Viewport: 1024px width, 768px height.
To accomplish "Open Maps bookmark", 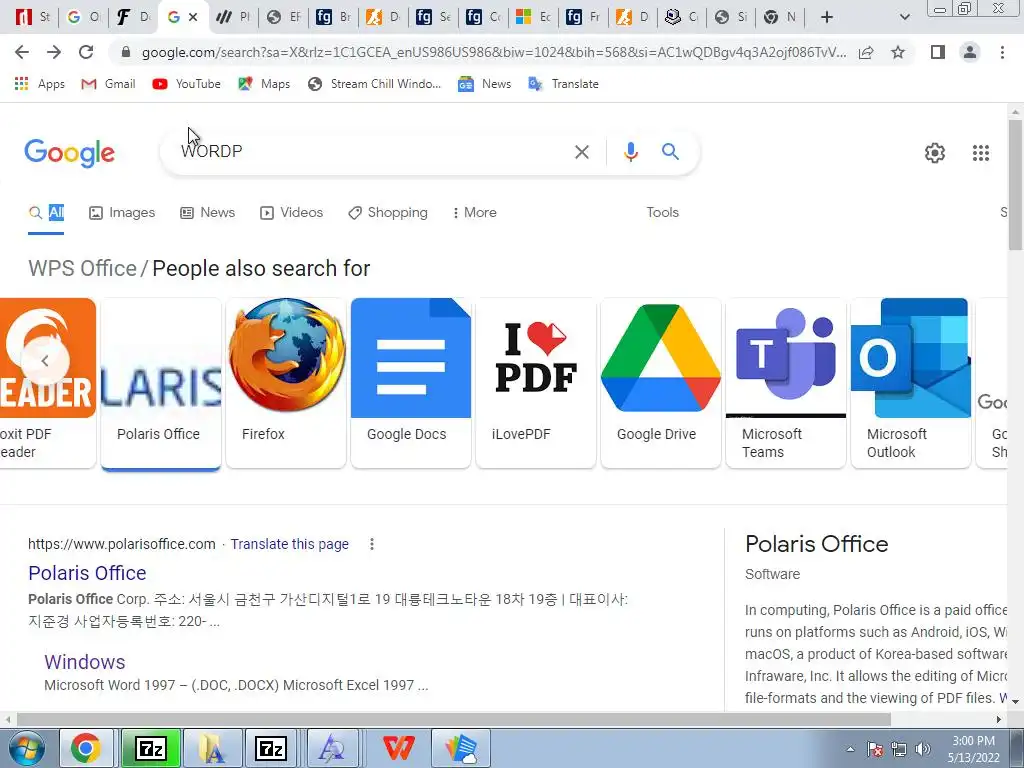I will [x=264, y=84].
